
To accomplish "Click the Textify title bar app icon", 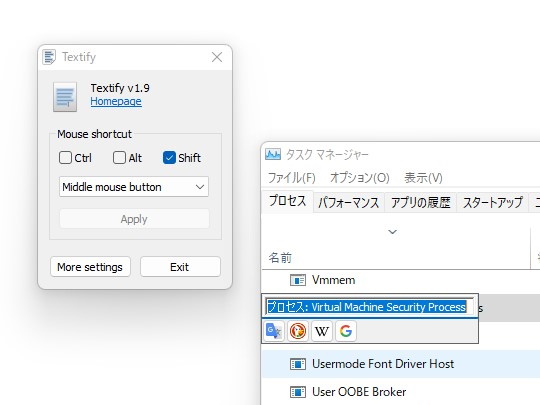I will (49, 57).
